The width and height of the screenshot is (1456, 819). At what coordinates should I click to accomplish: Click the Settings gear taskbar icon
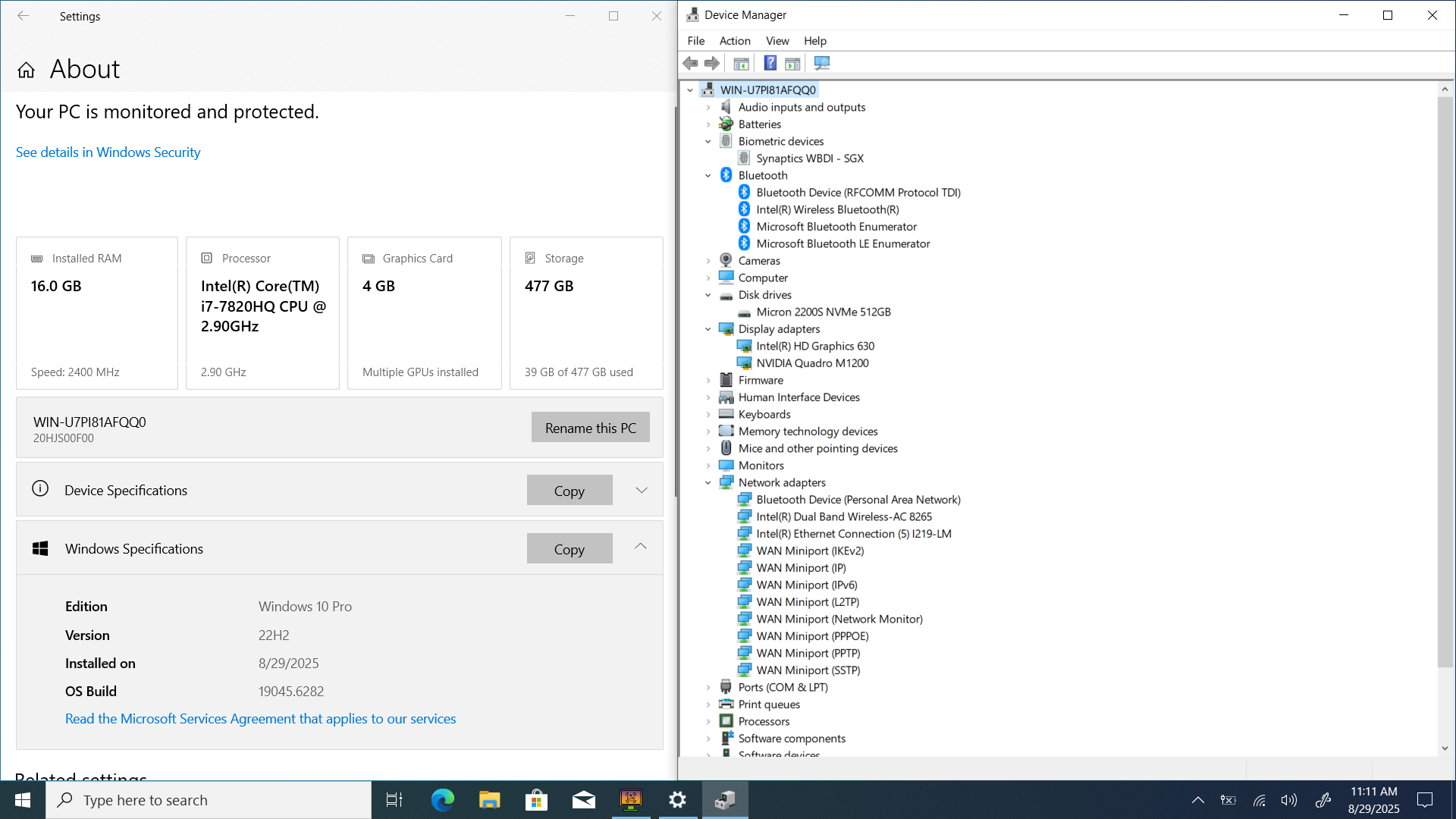677,800
